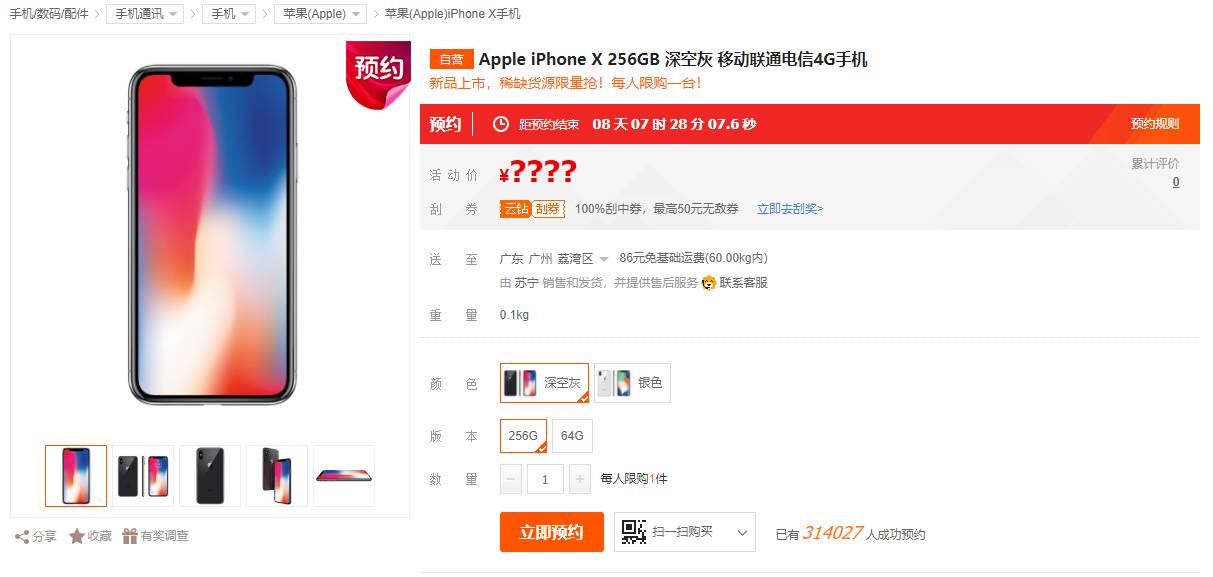The width and height of the screenshot is (1213, 577).
Task: Click the star favorite (收藏) icon
Action: 77,536
